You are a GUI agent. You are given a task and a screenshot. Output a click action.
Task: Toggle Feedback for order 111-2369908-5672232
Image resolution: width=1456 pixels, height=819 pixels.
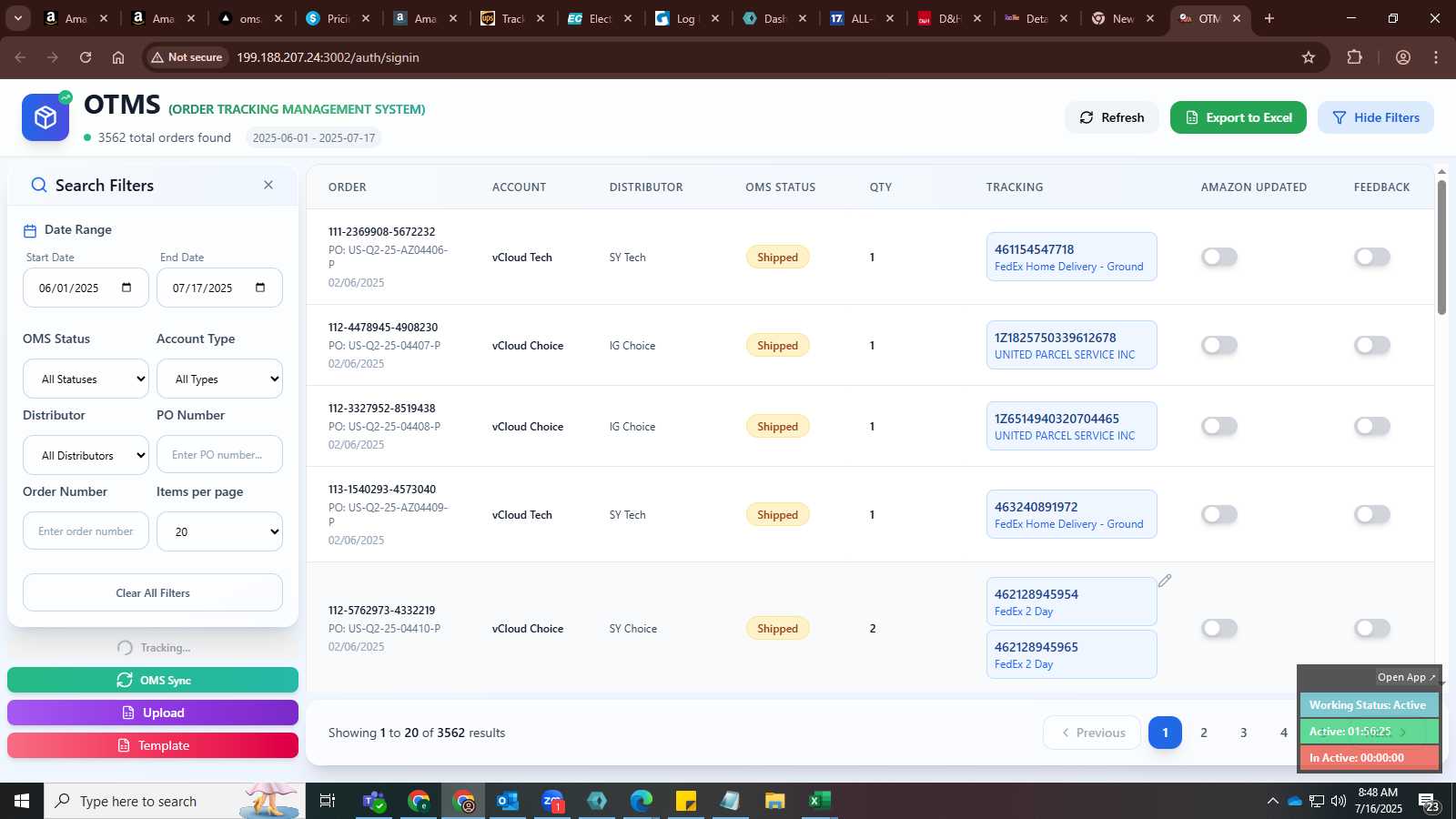coord(1372,257)
